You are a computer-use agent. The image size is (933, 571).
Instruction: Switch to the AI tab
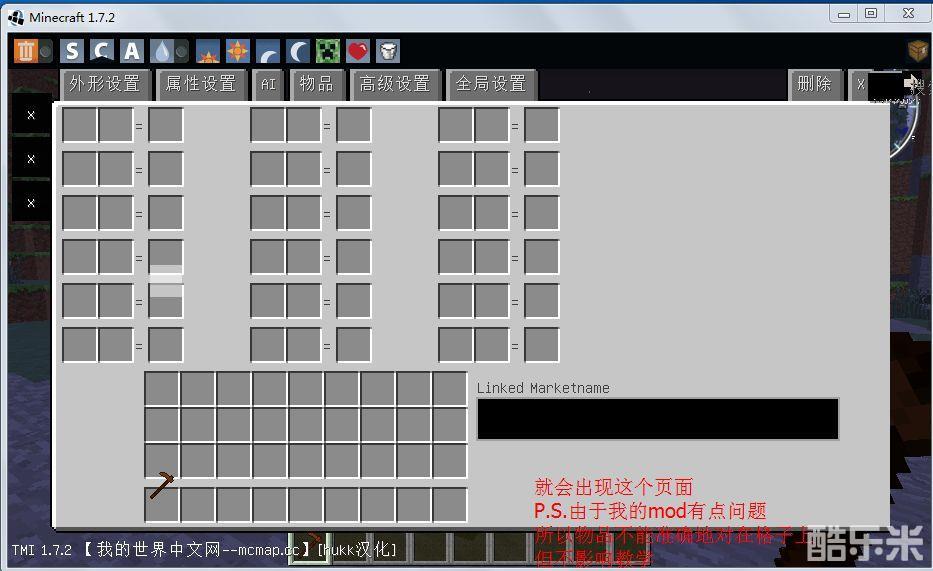(268, 84)
